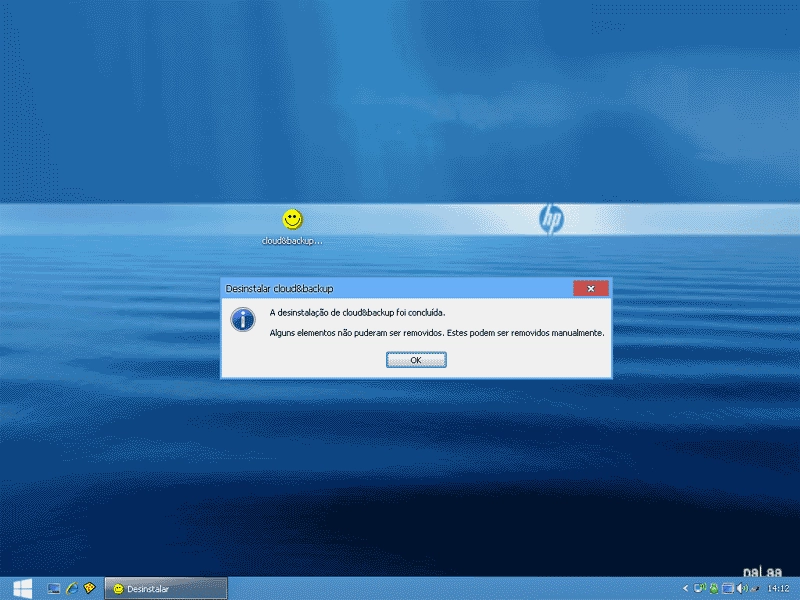Viewport: 800px width, 600px height.
Task: Expand hidden system tray icons
Action: (x=685, y=588)
